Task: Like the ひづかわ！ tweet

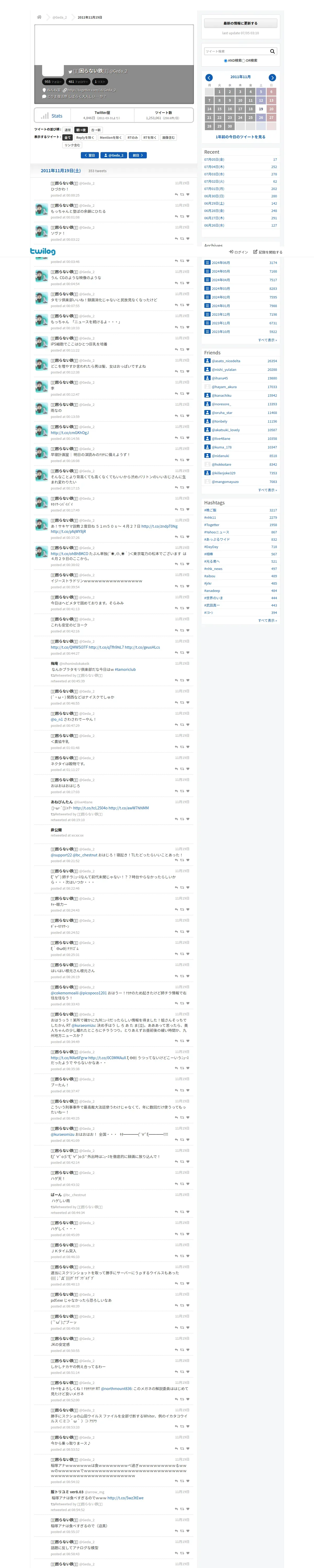Action: 188,194
